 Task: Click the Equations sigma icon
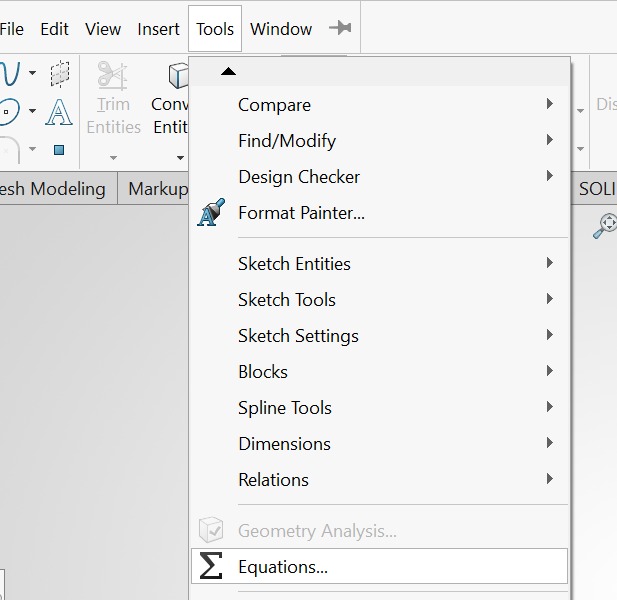[x=211, y=566]
